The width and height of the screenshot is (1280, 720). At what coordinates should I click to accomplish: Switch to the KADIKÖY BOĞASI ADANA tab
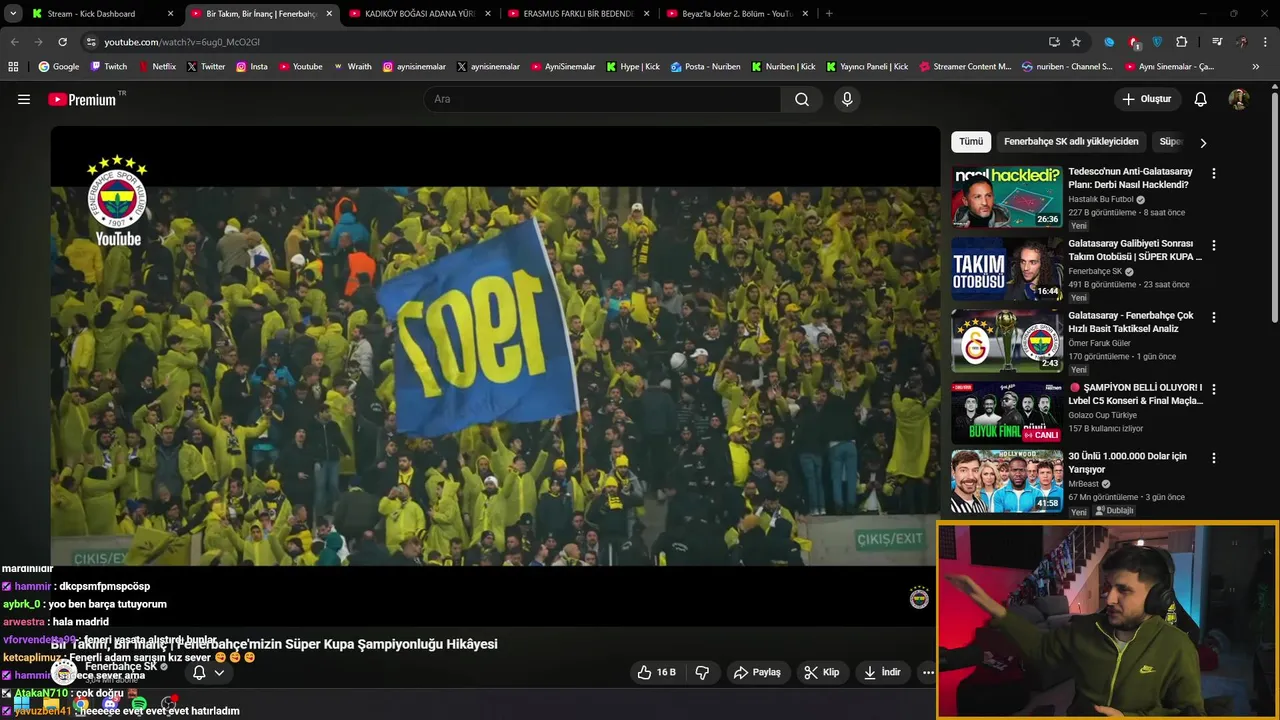tap(418, 13)
